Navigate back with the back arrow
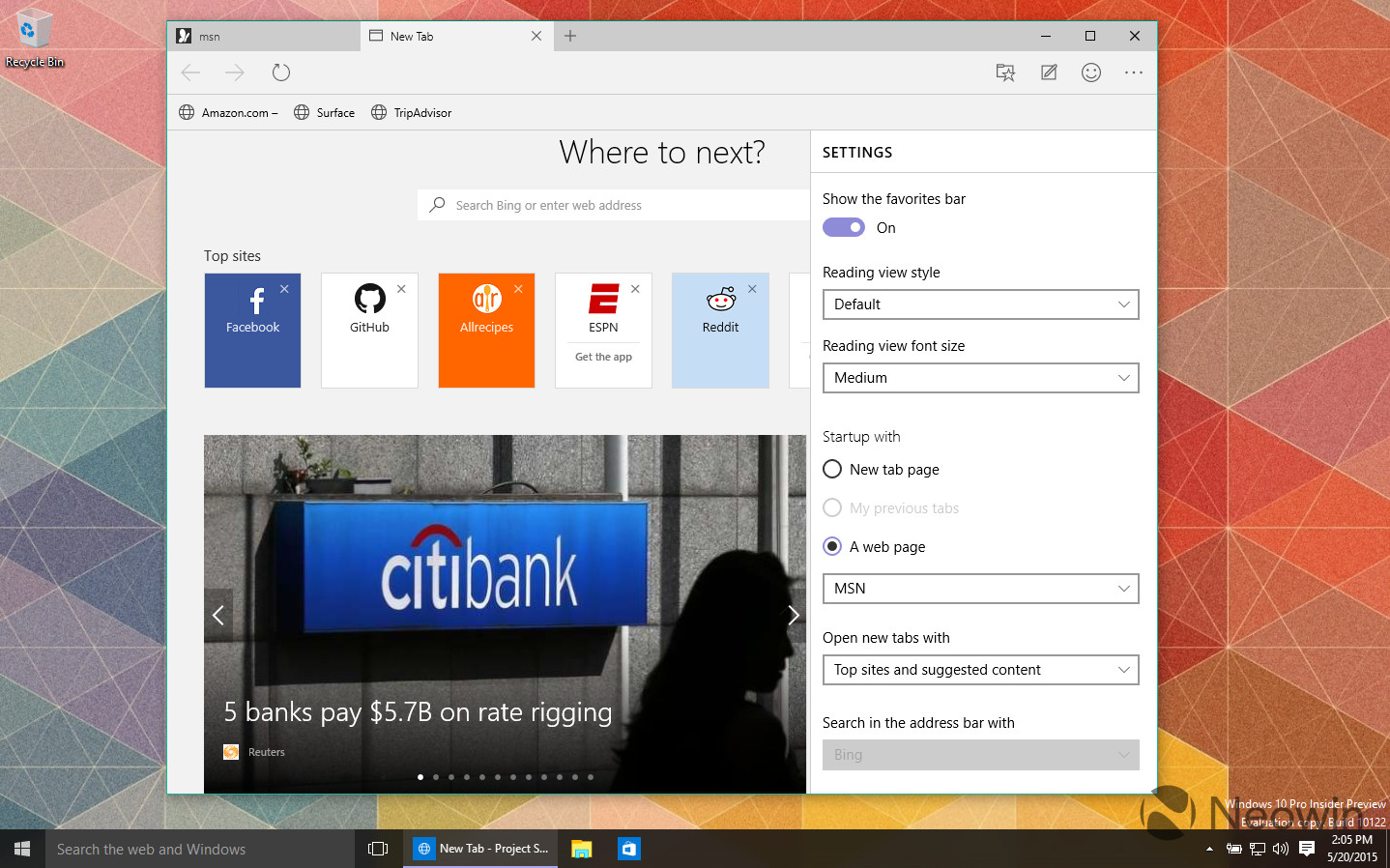 [x=190, y=72]
